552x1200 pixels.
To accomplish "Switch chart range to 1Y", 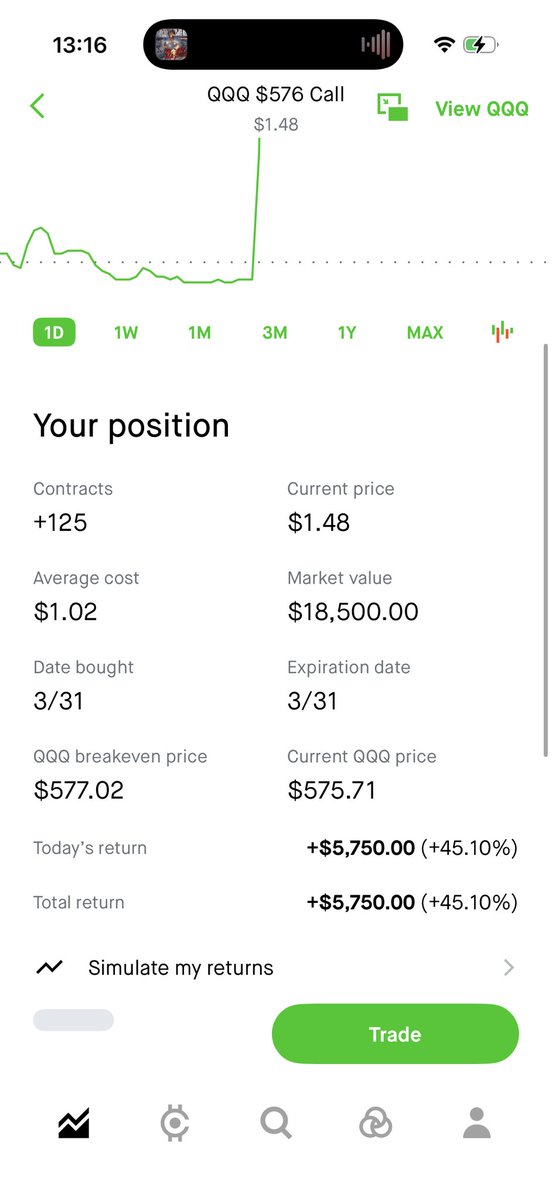I will tap(347, 333).
